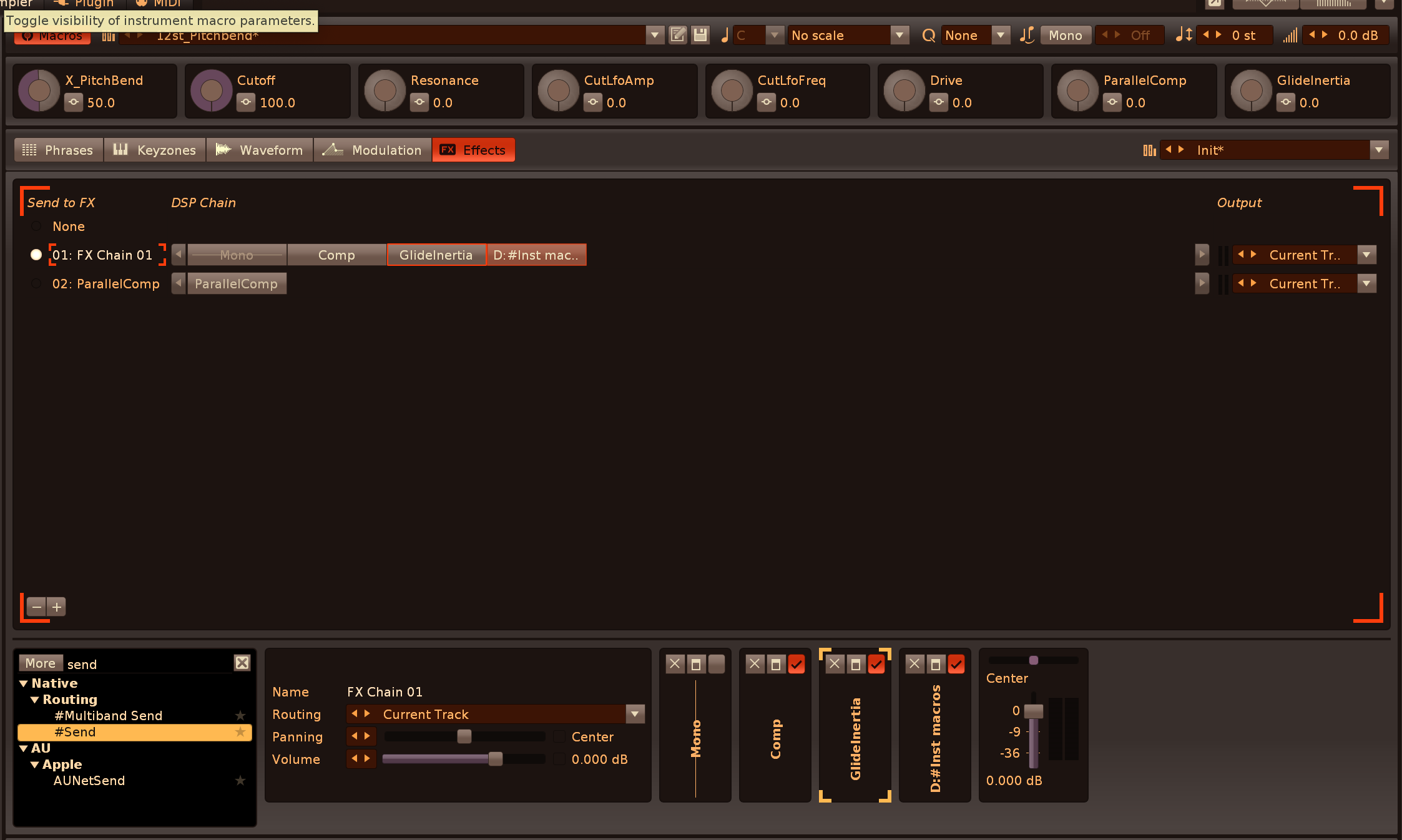Clear the device search with X icon
Screen dimensions: 1402x840
(x=242, y=663)
